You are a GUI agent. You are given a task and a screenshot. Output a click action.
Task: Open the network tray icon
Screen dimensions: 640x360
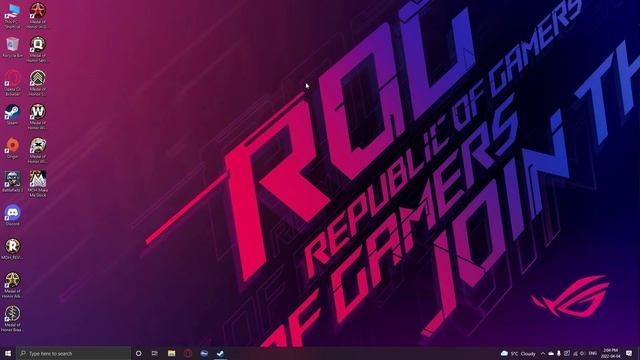[575, 353]
